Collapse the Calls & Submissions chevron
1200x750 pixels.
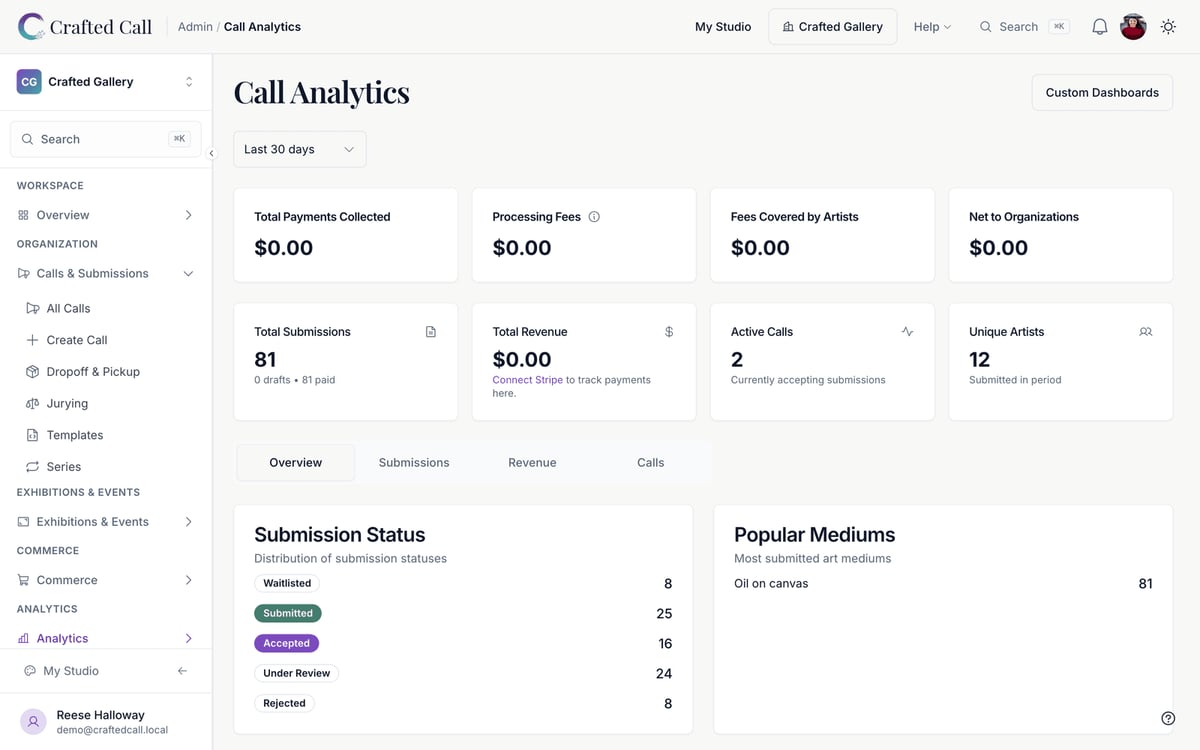188,273
